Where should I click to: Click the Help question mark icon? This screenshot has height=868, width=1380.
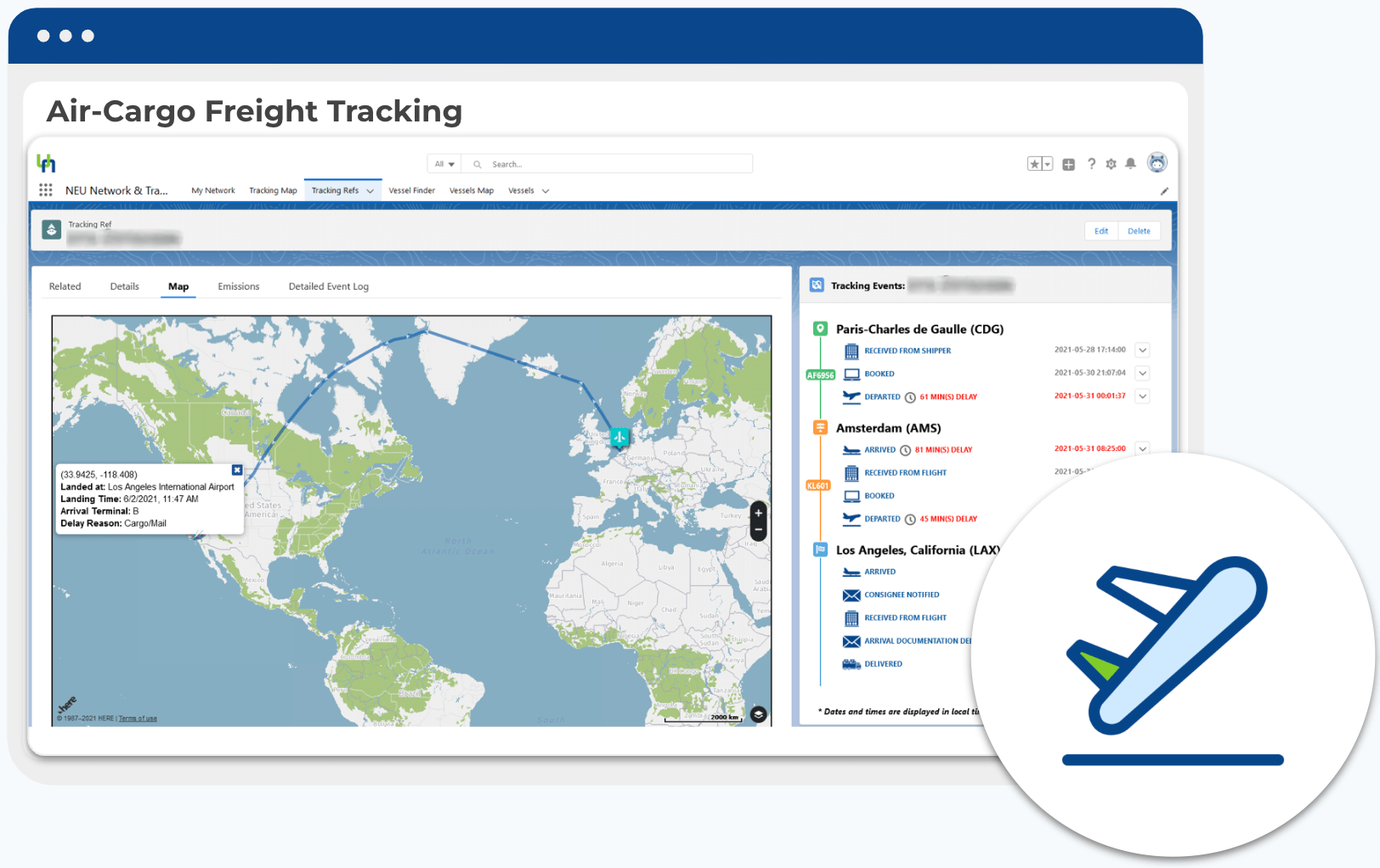1092,164
